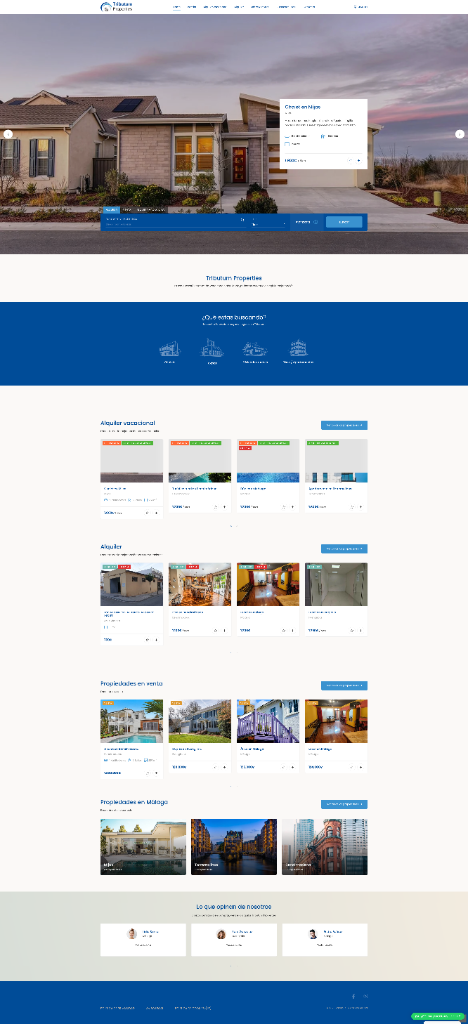Open the yellow room with red wall rental photo
The height and width of the screenshot is (1024, 468).
(268, 584)
